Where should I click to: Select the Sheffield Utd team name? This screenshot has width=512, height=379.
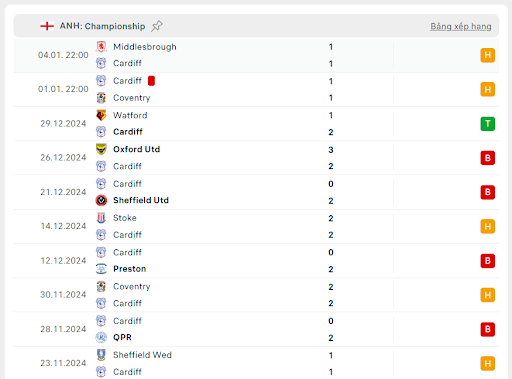(141, 200)
